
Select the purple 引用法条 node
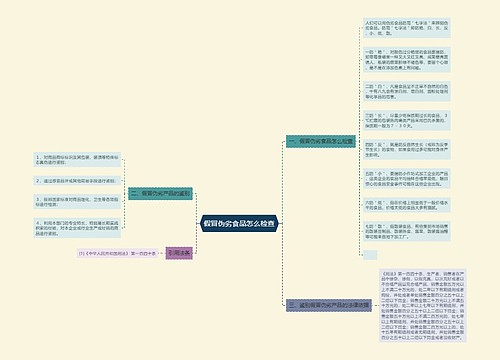click(x=179, y=253)
